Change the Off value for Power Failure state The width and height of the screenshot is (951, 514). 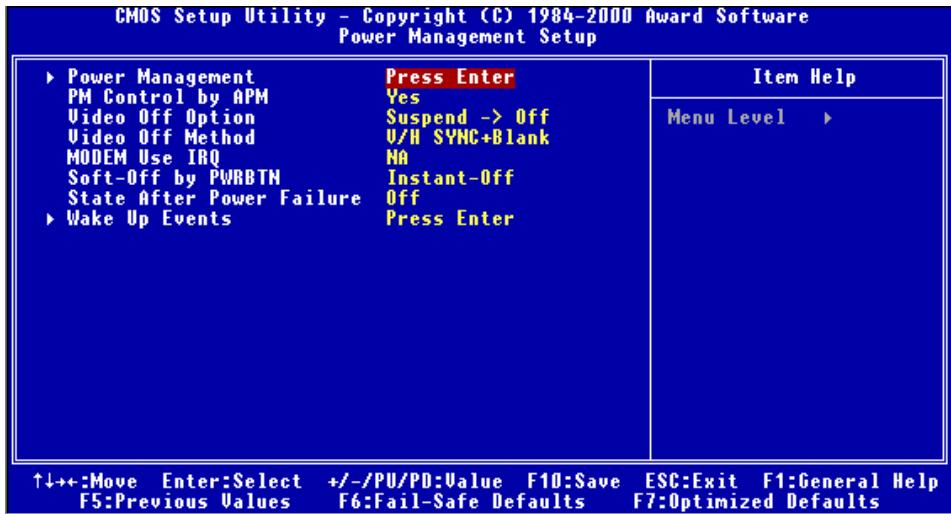click(403, 198)
